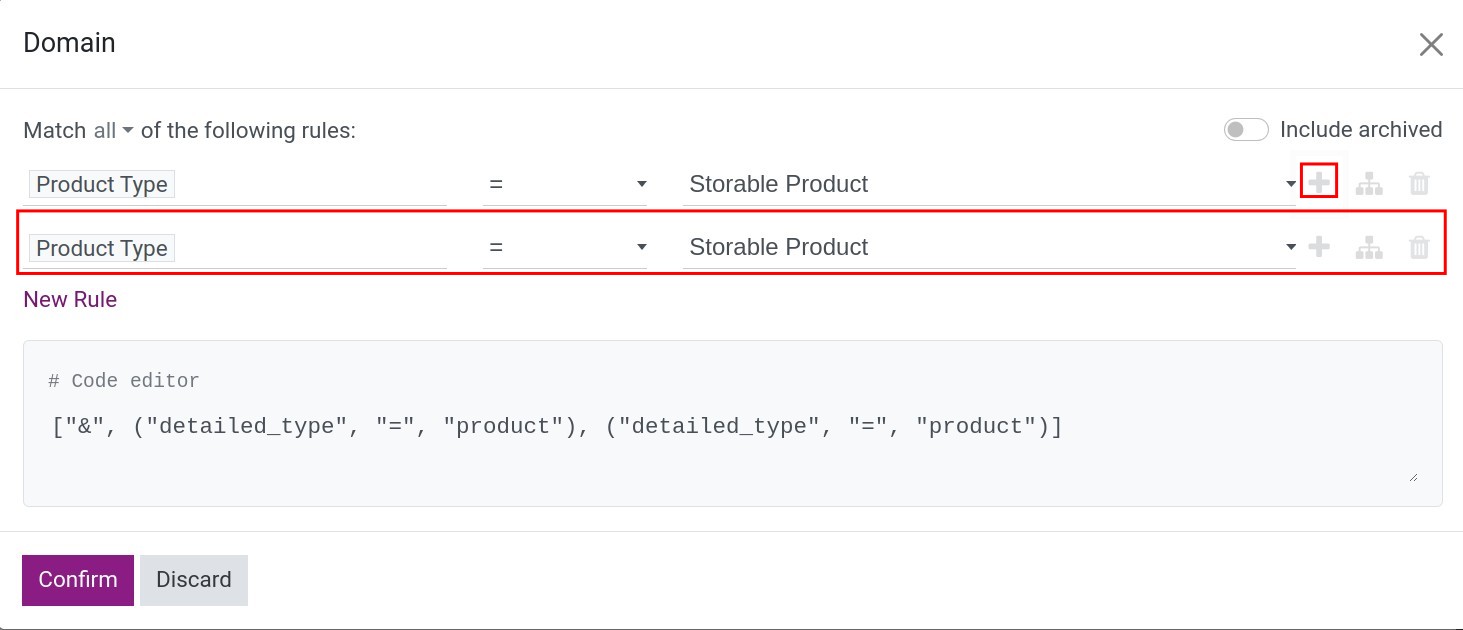Close the Domain dialog with X
The image size is (1463, 630).
click(1431, 44)
